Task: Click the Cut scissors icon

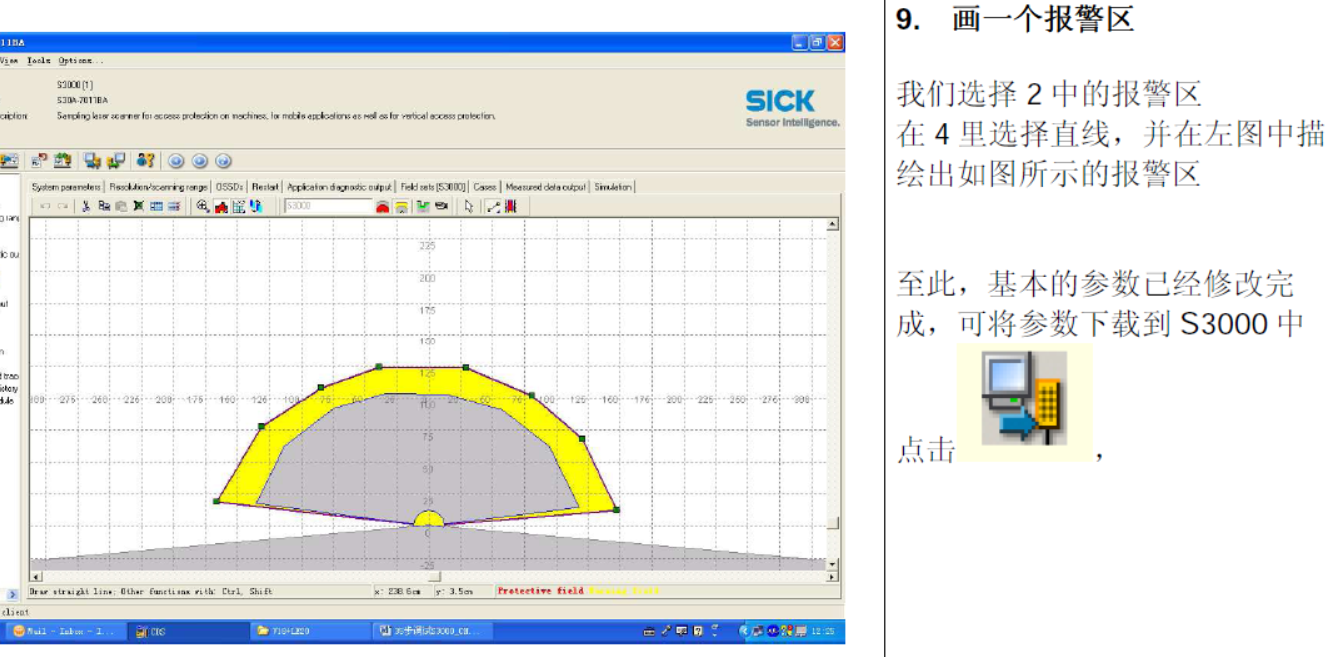Action: (x=87, y=206)
